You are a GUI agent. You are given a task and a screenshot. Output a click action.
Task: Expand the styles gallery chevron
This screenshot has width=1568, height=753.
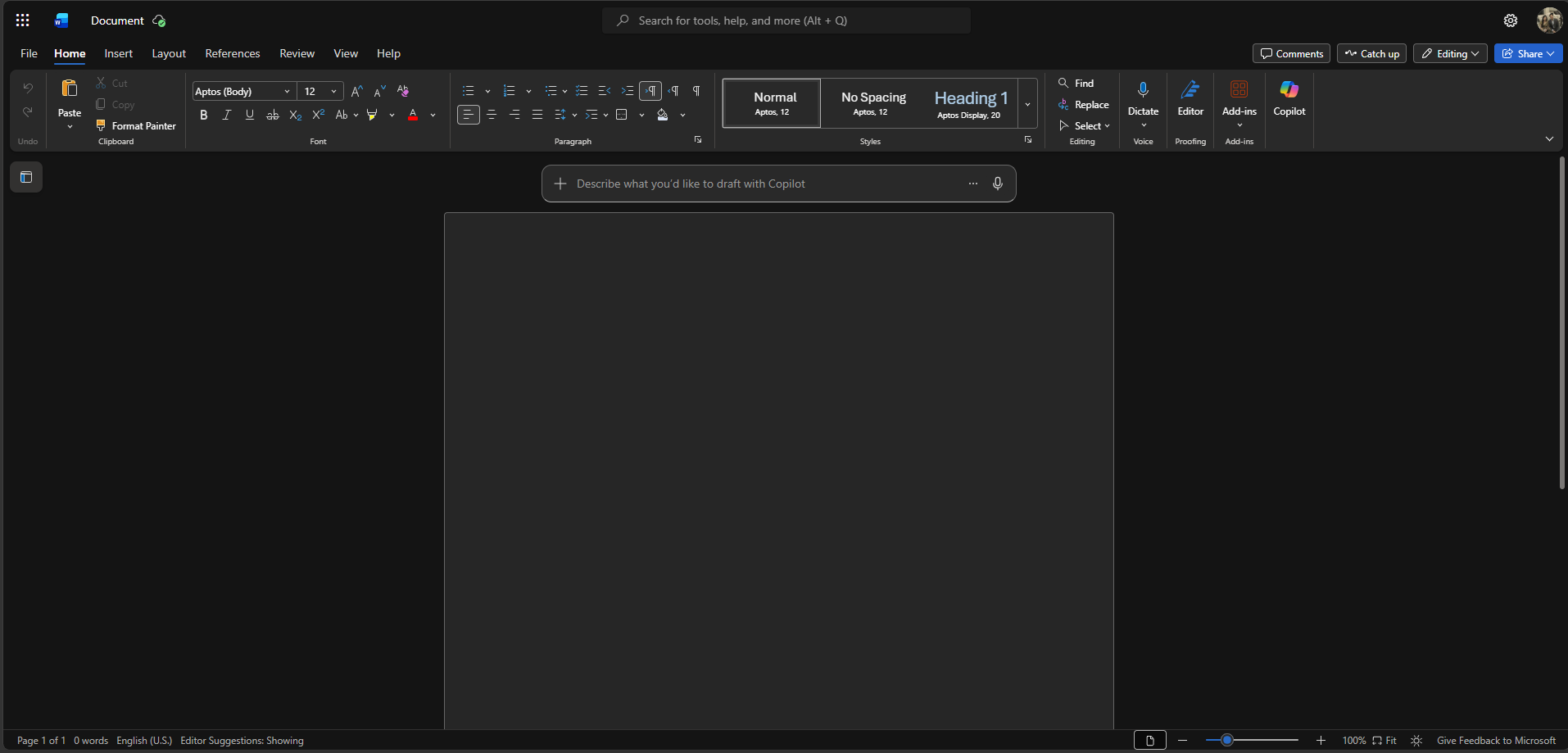point(1027,104)
